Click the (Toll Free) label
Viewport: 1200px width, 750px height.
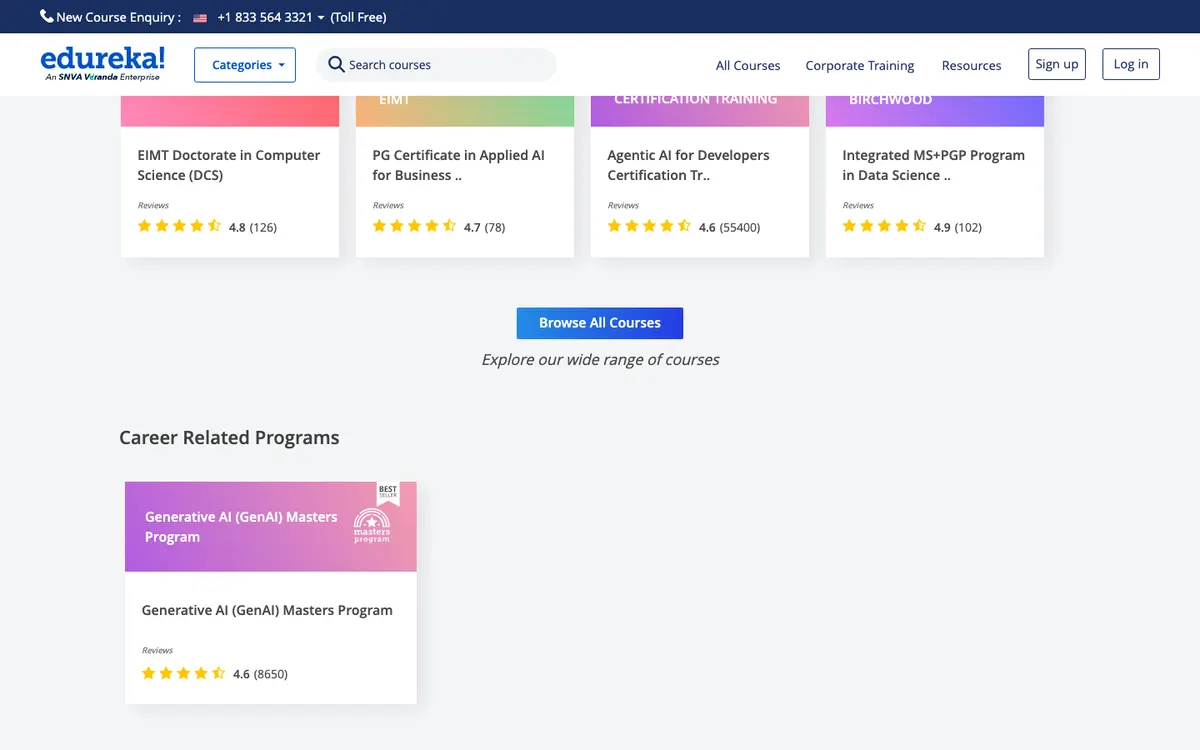358,17
